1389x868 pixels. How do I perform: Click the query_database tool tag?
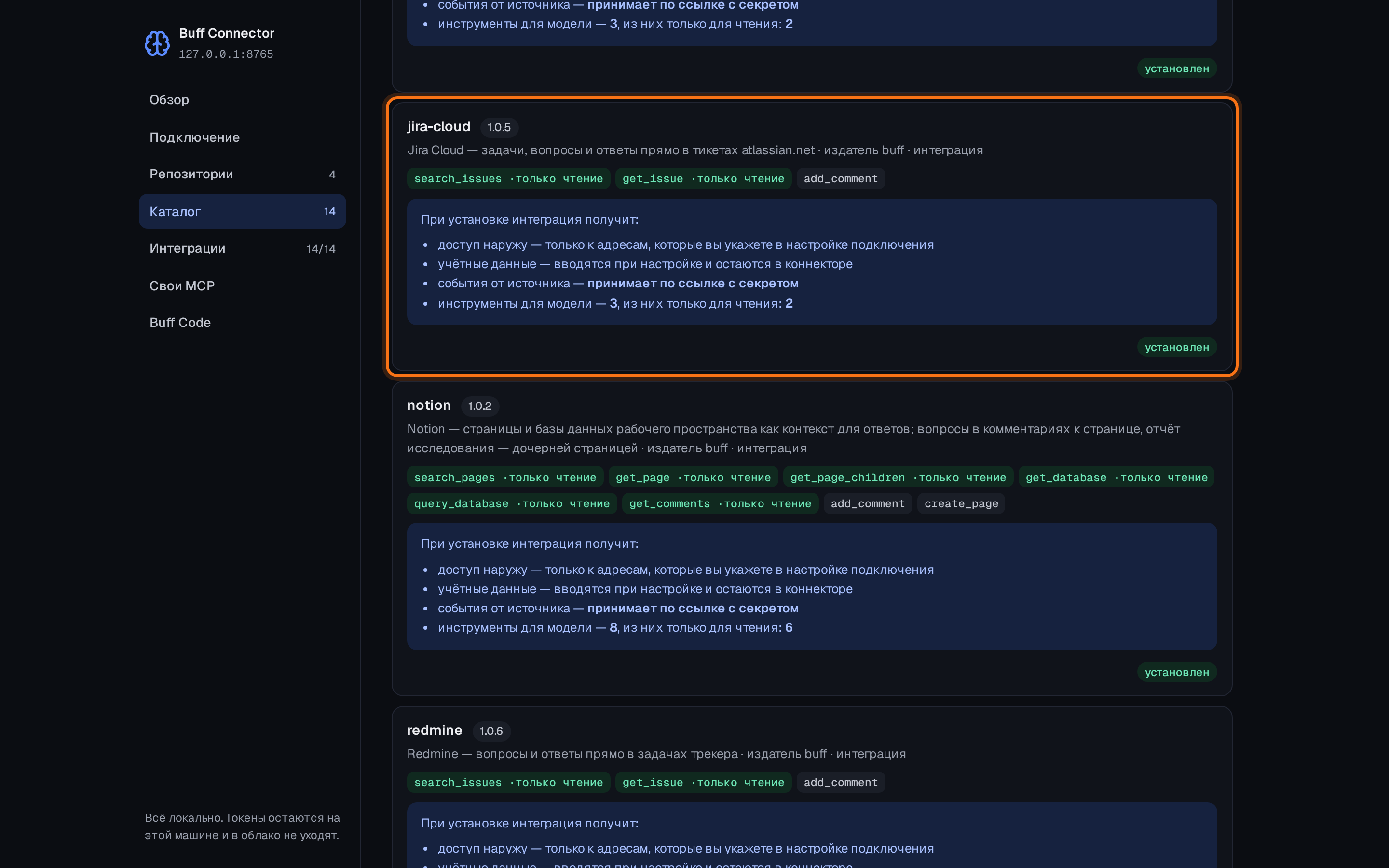(512, 503)
